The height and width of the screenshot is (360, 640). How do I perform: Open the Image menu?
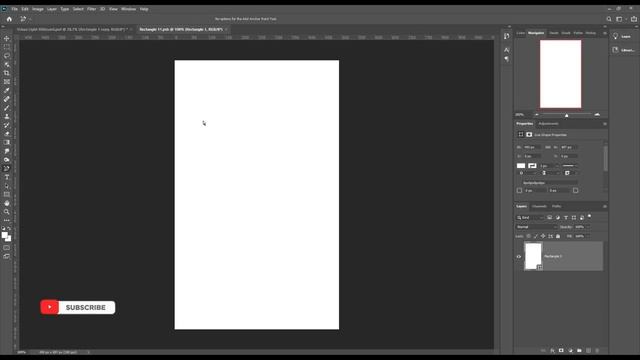(38, 9)
